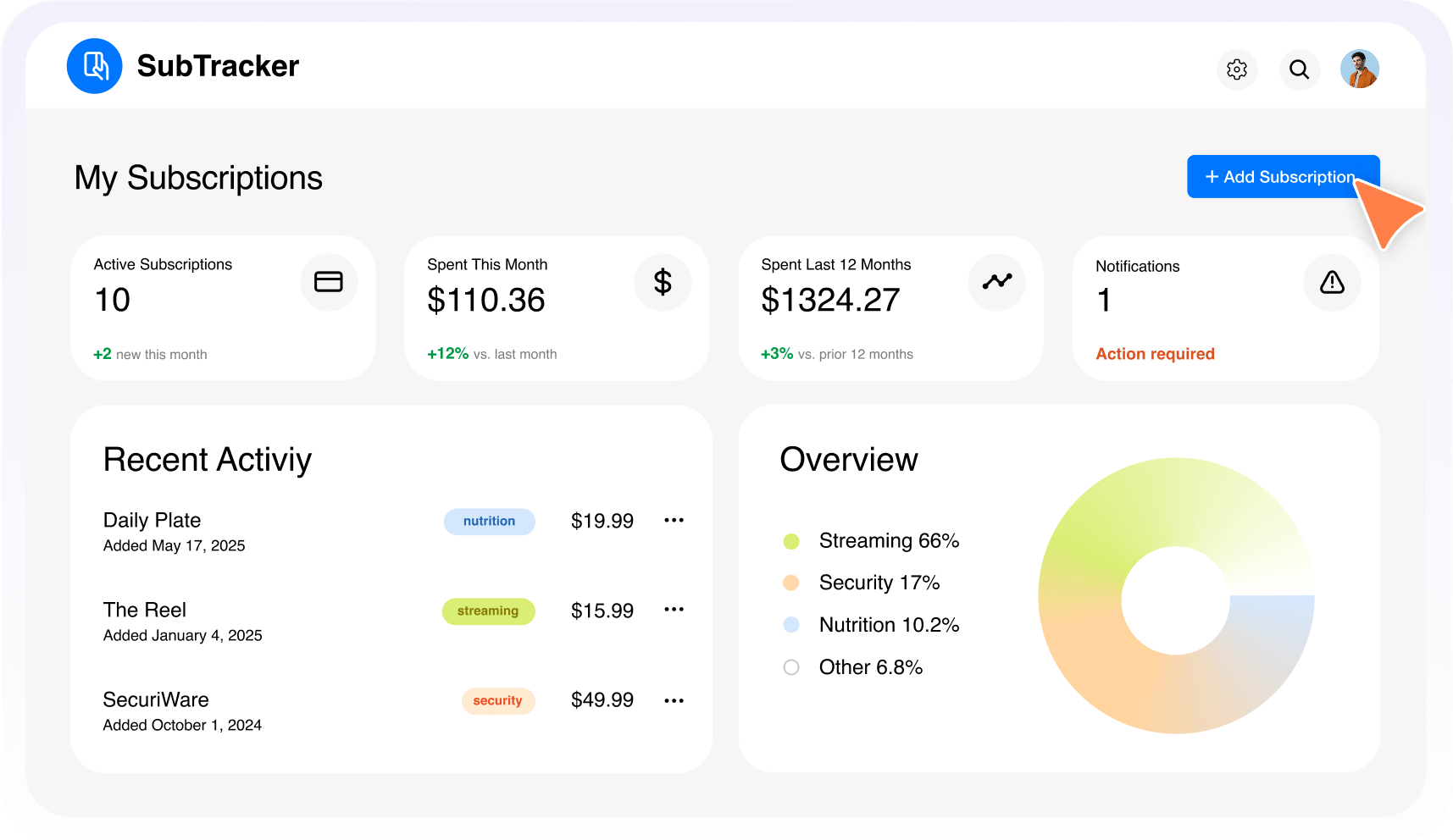Click the trend line chart icon
The image size is (1453, 840).
996,282
